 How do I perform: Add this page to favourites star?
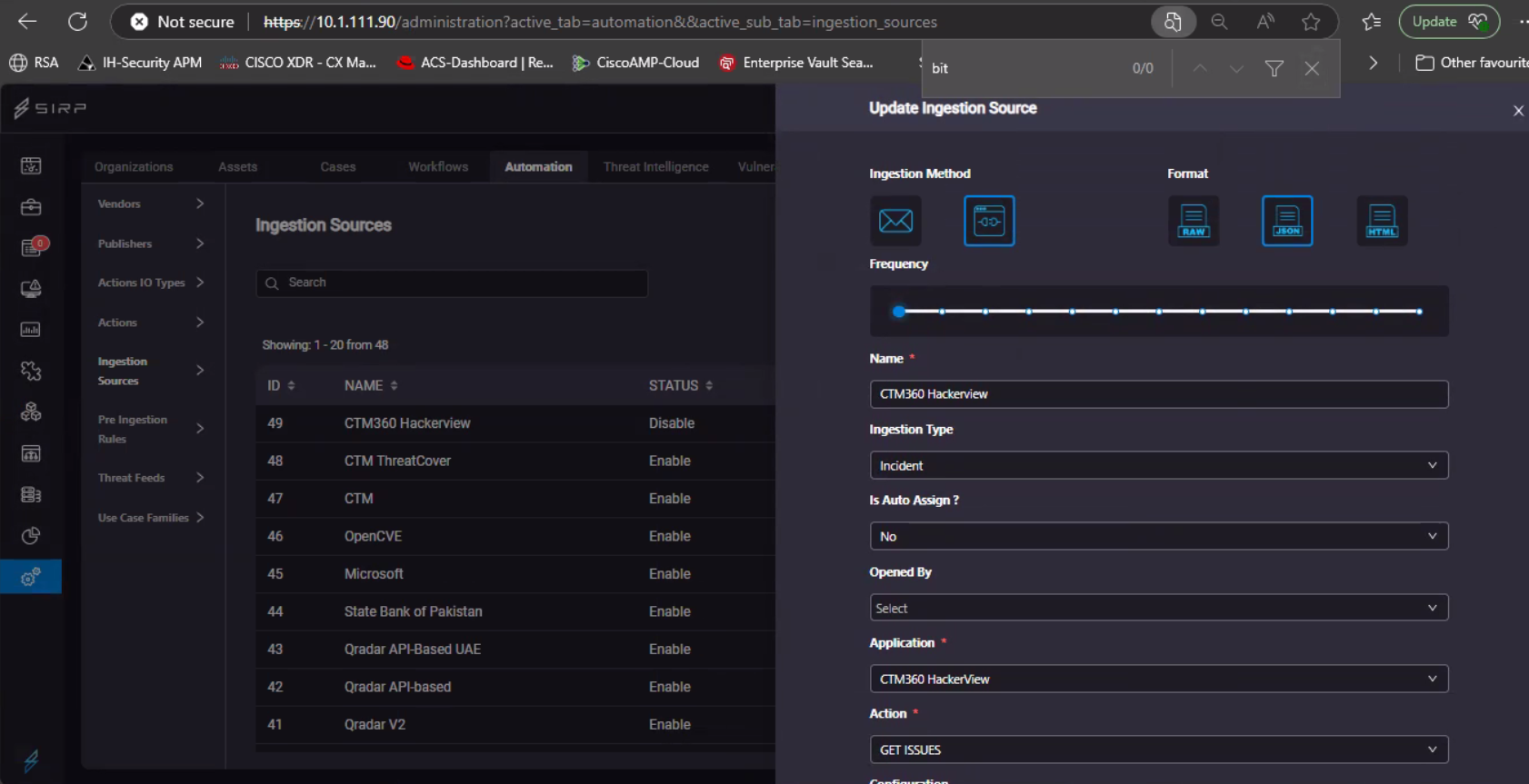pos(1311,22)
